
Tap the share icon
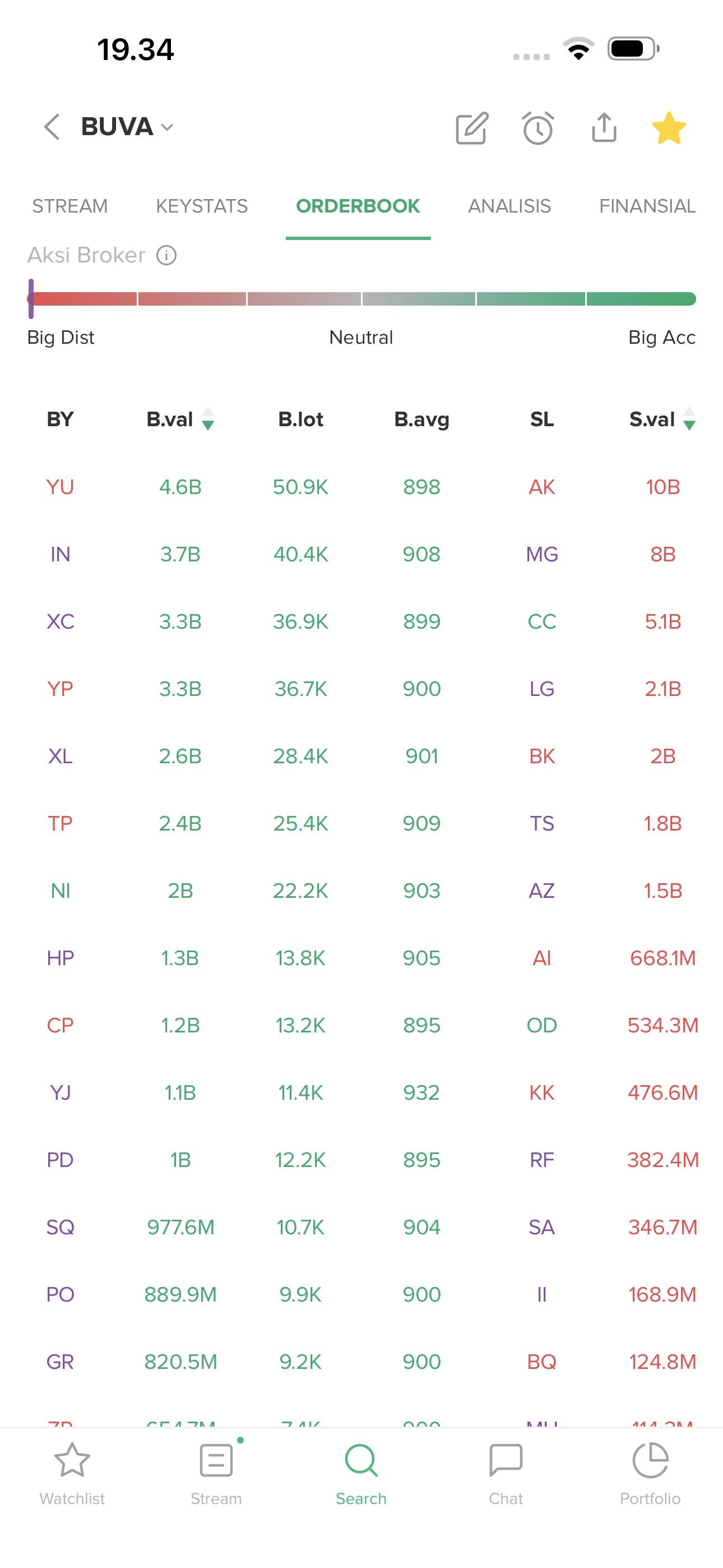point(604,128)
